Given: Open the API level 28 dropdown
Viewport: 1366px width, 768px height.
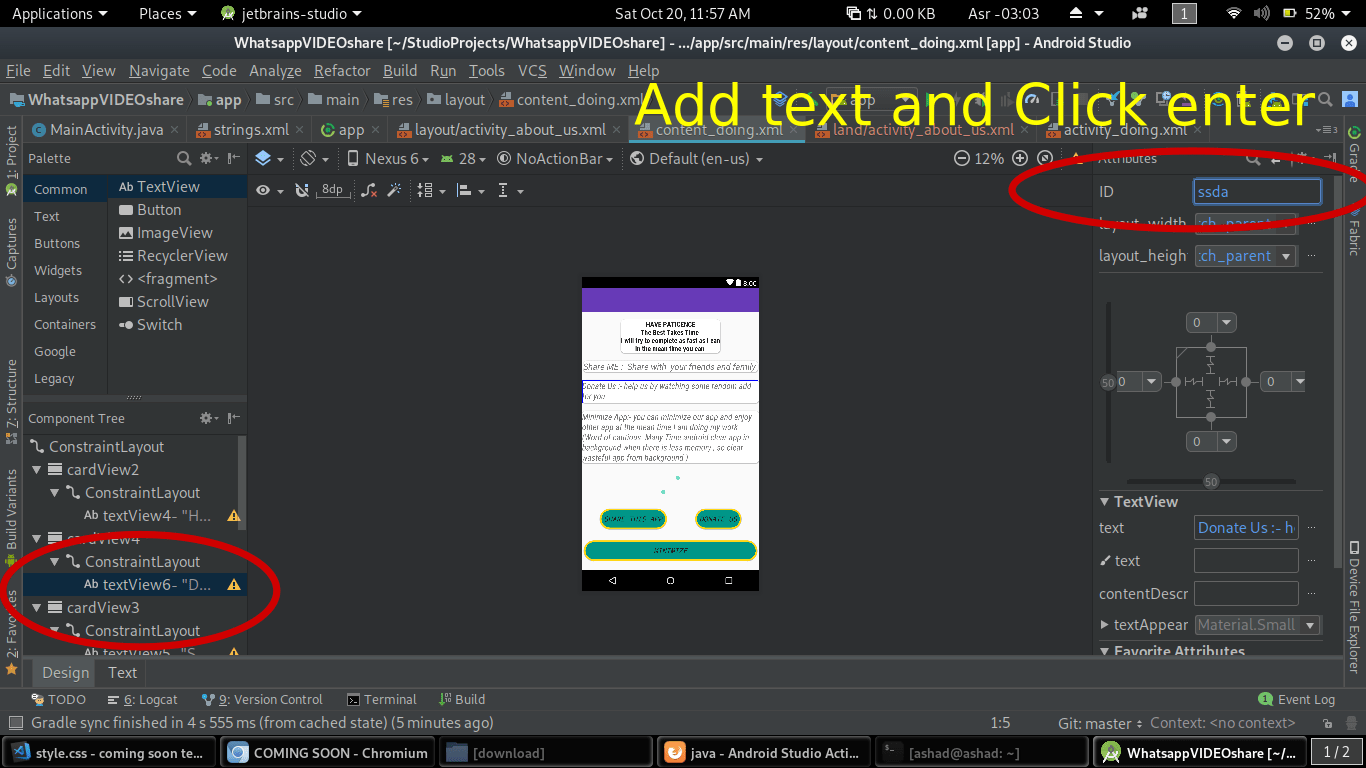Looking at the screenshot, I should coord(463,158).
